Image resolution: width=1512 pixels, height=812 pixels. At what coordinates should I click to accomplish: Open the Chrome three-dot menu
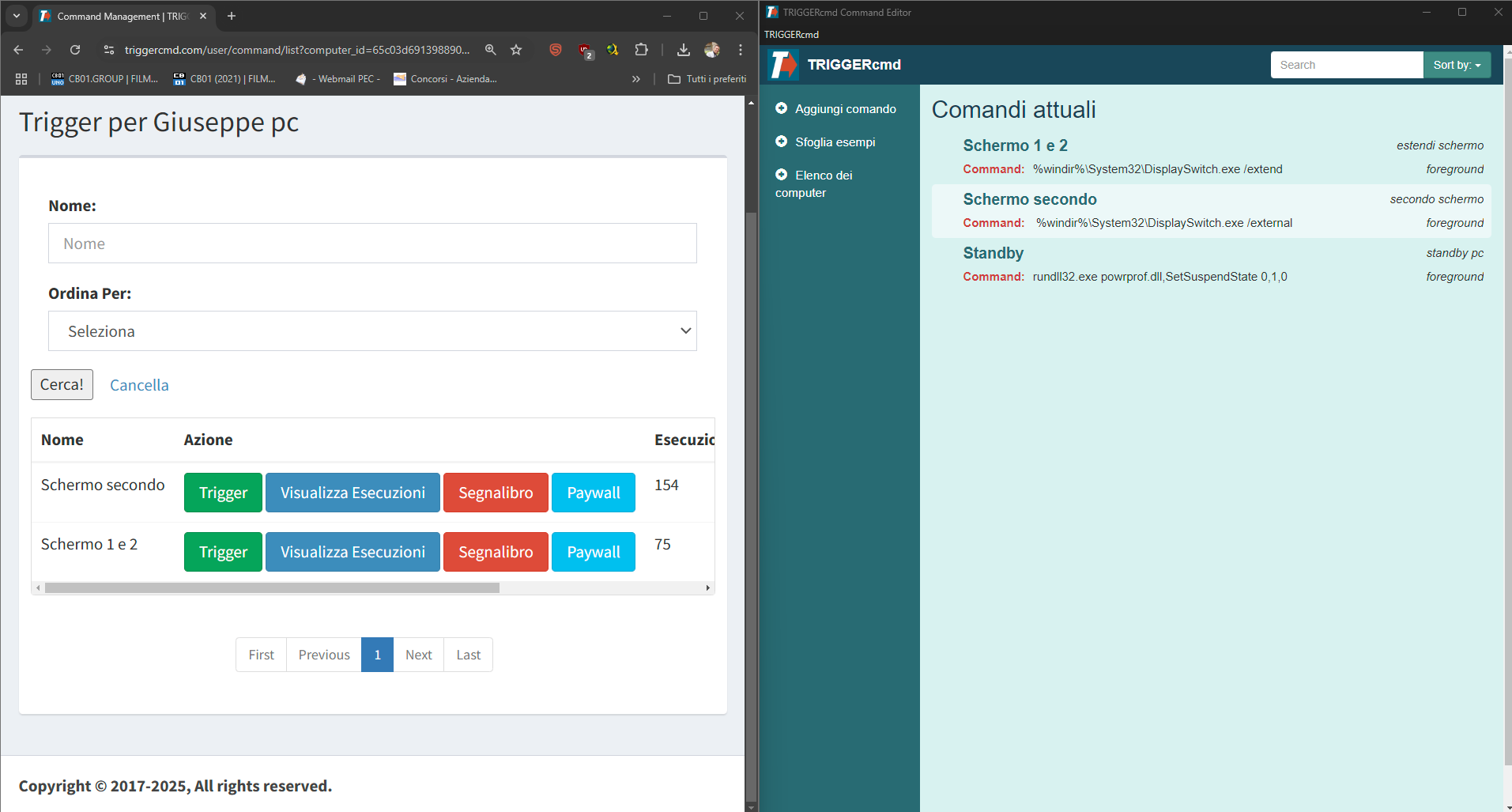pyautogui.click(x=741, y=50)
